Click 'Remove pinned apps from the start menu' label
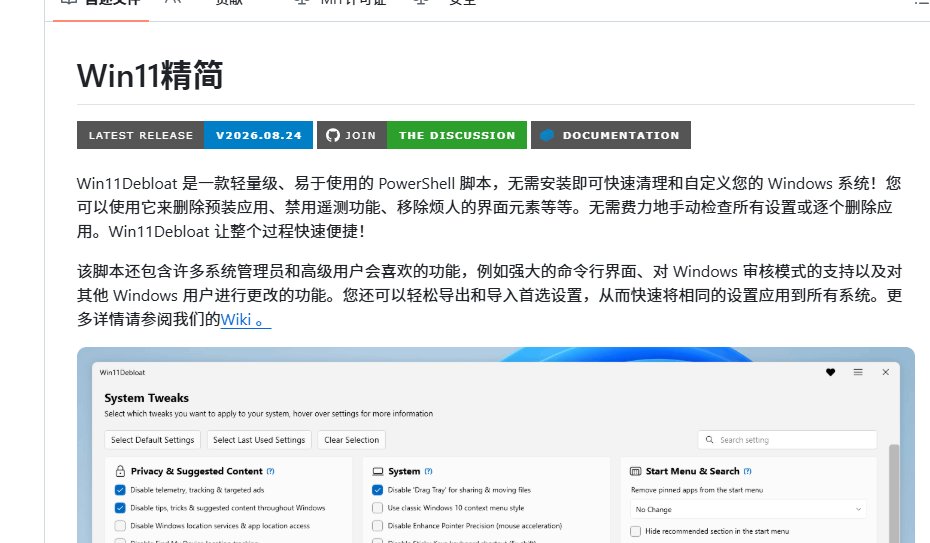Screen dimensions: 930x543 [x=697, y=490]
